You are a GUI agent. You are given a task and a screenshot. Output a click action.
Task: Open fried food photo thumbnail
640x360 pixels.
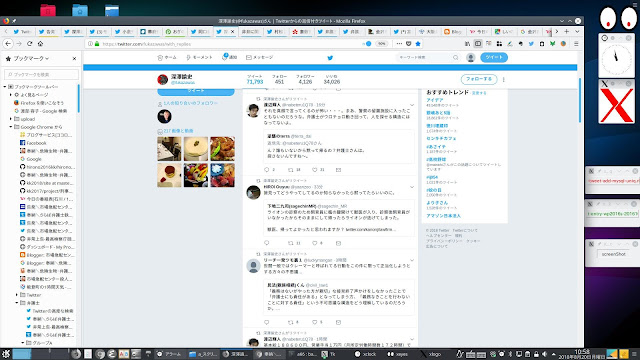click(222, 149)
